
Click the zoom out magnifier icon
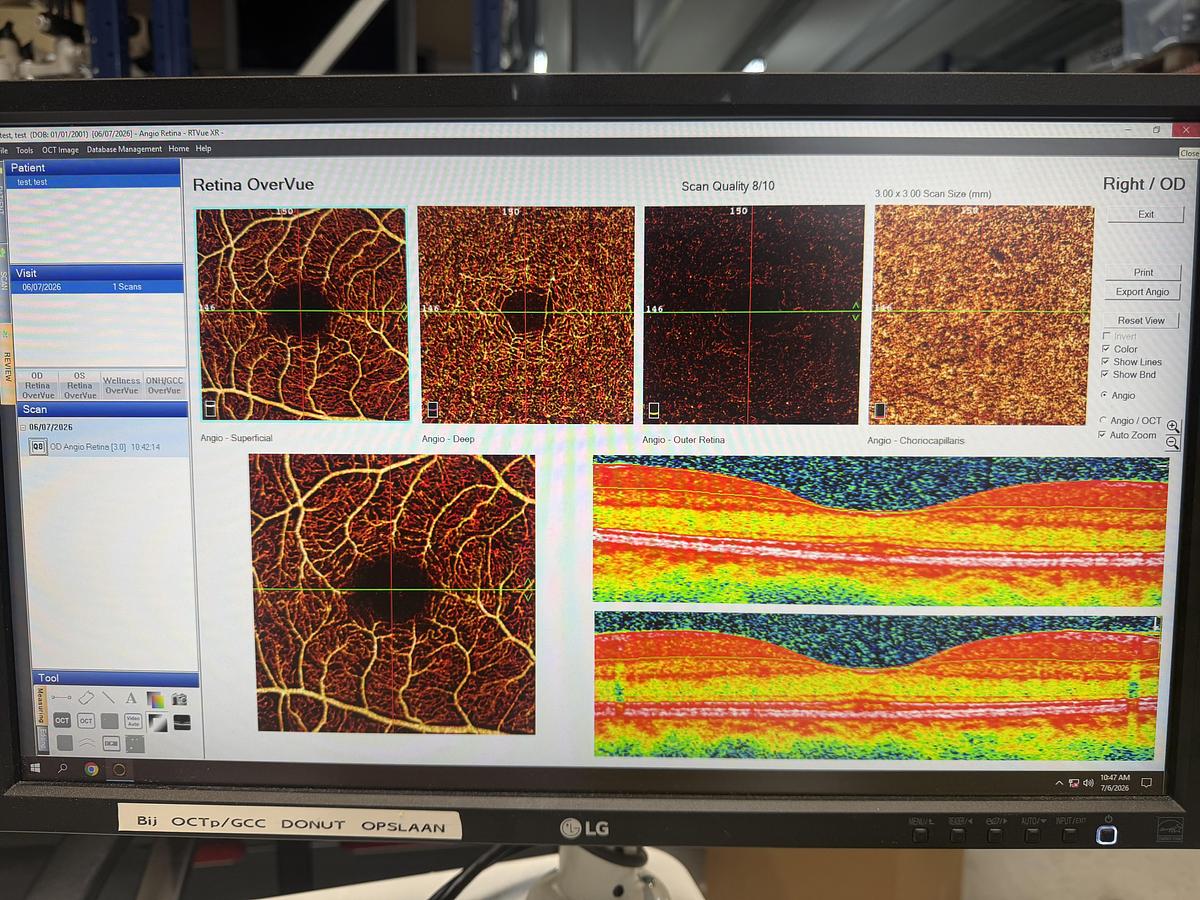point(1173,442)
